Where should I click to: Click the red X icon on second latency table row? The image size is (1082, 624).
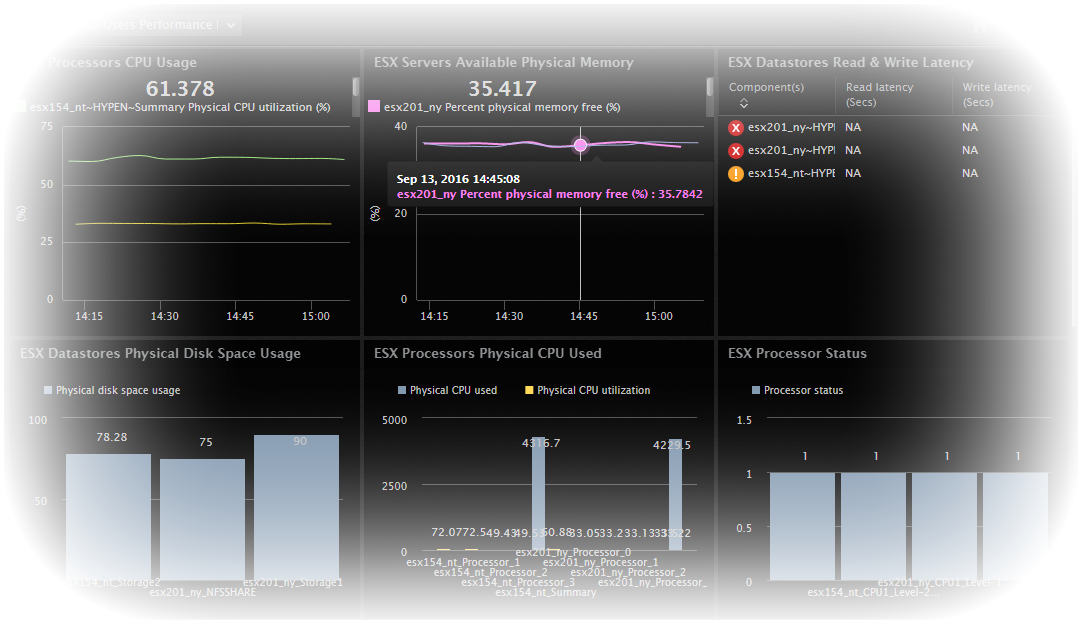coord(736,150)
